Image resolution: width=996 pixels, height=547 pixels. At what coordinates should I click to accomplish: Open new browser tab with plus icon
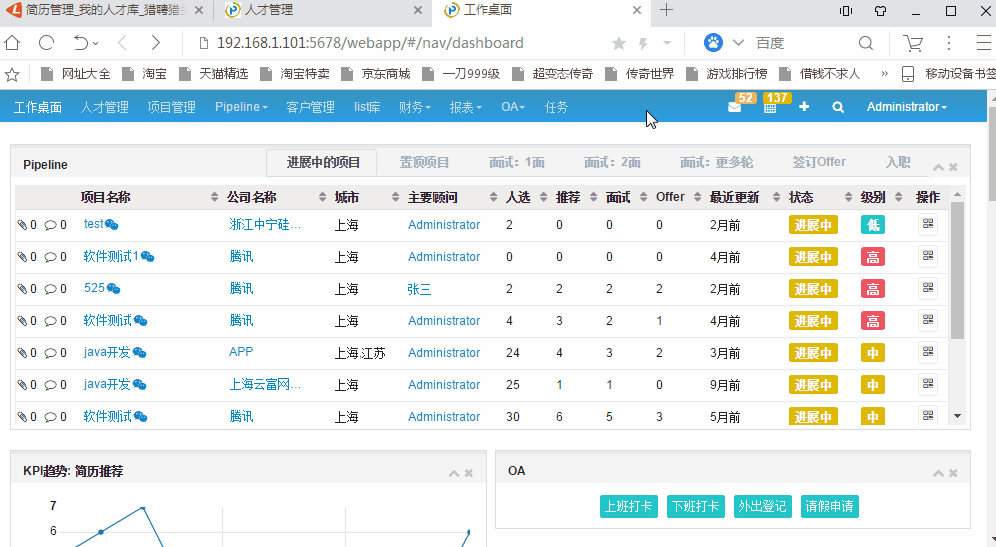[666, 10]
